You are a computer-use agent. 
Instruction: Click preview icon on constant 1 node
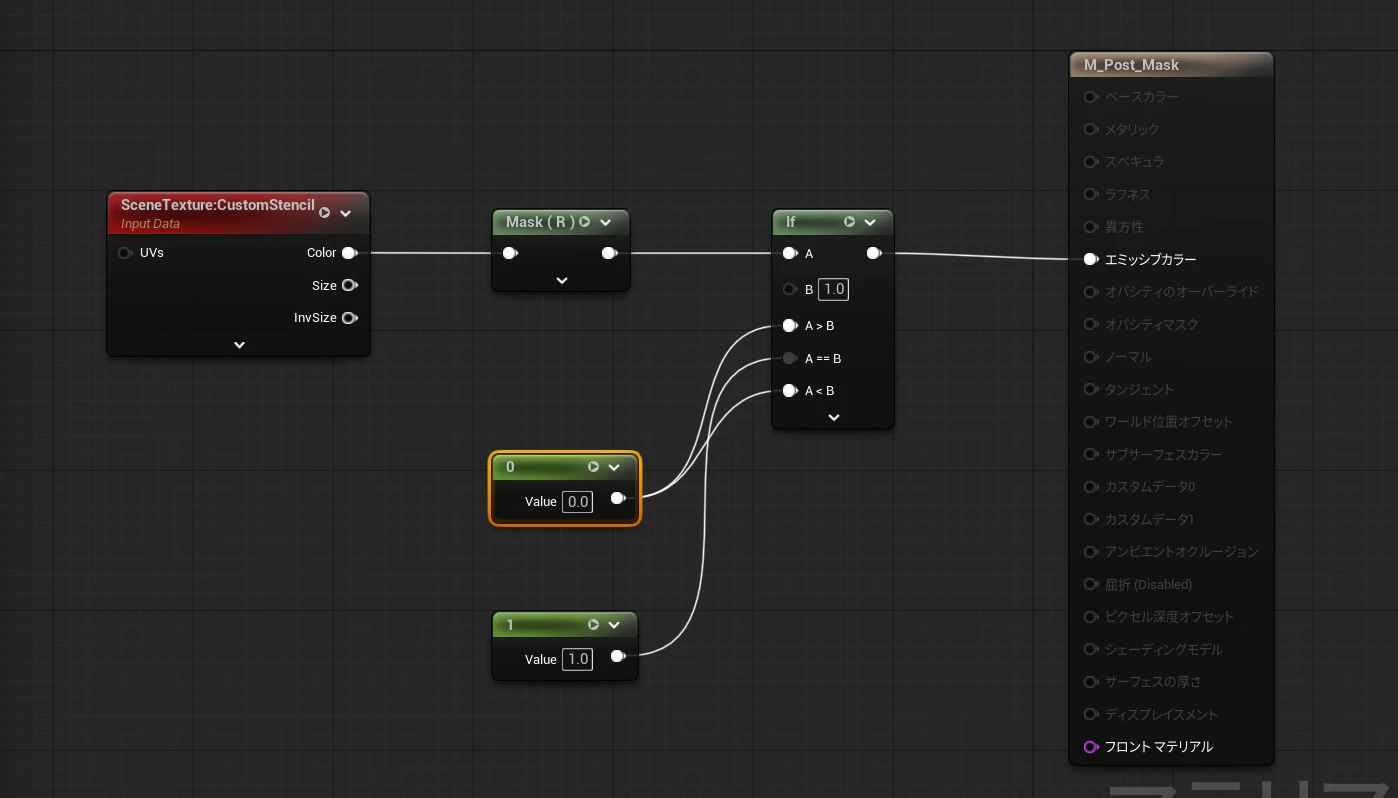coord(593,625)
